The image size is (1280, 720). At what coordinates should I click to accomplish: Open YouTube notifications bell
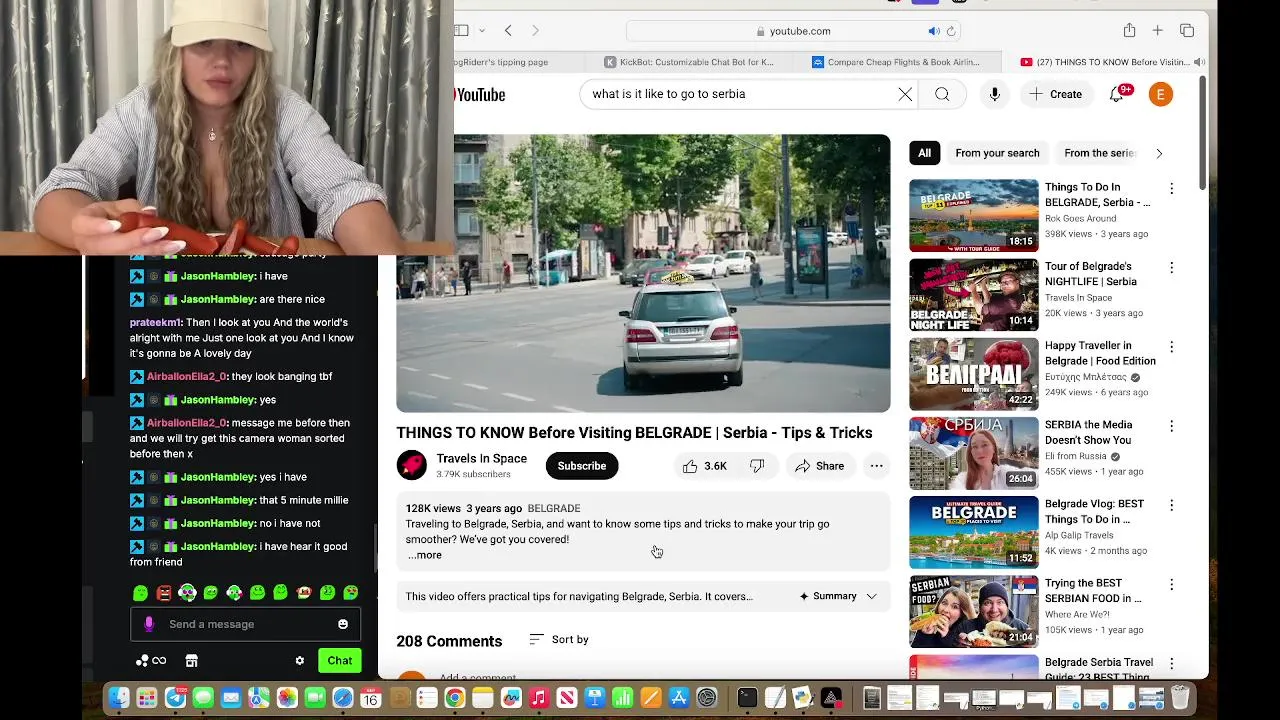1117,94
